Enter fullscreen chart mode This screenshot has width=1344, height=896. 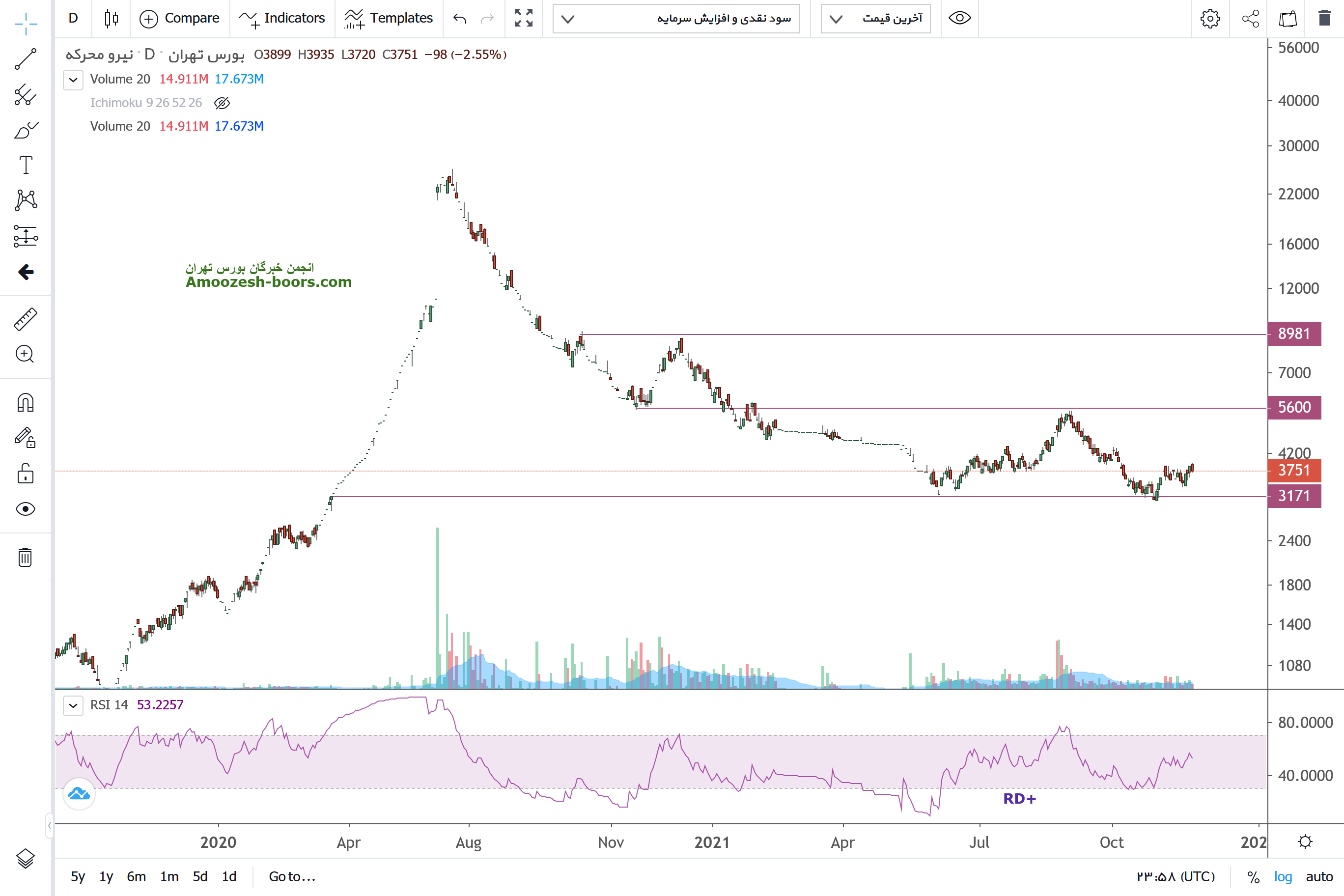(x=523, y=18)
